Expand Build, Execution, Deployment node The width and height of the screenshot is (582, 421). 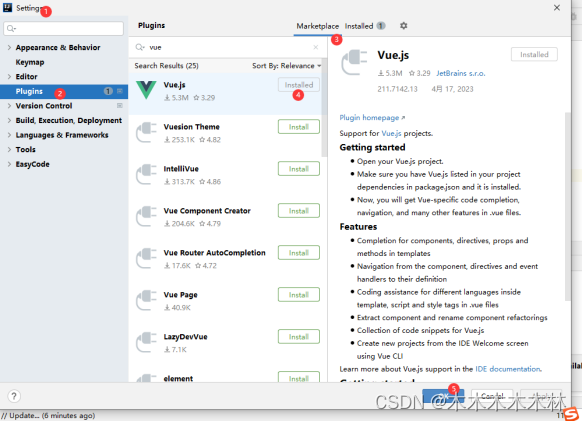pyautogui.click(x=9, y=120)
